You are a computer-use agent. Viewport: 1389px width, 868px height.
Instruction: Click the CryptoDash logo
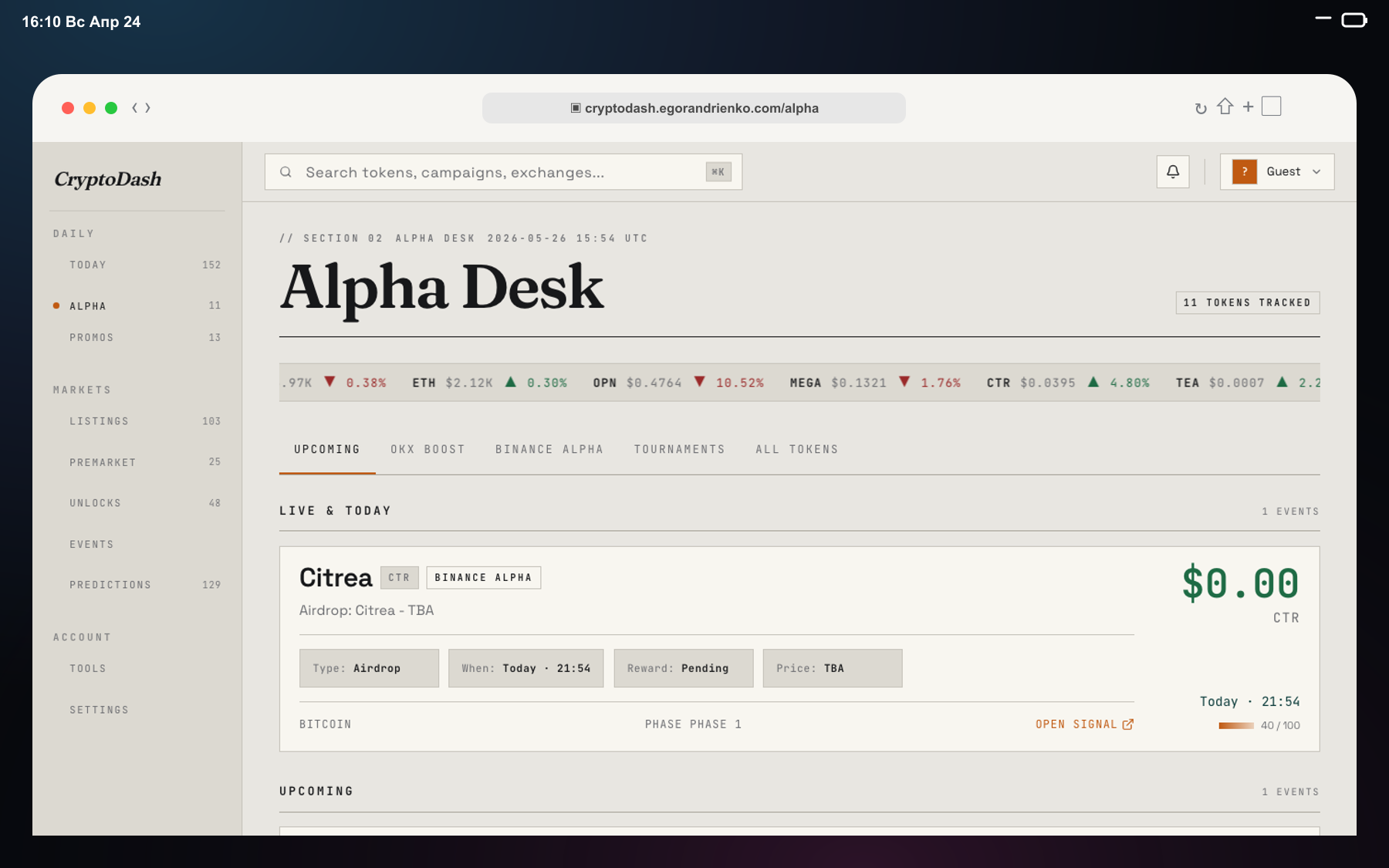click(x=108, y=179)
